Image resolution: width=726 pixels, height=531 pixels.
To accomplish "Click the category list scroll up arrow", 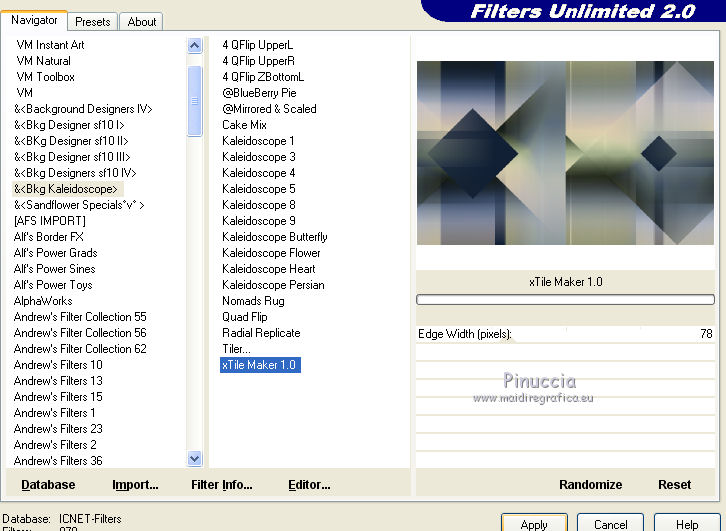I will [x=194, y=45].
